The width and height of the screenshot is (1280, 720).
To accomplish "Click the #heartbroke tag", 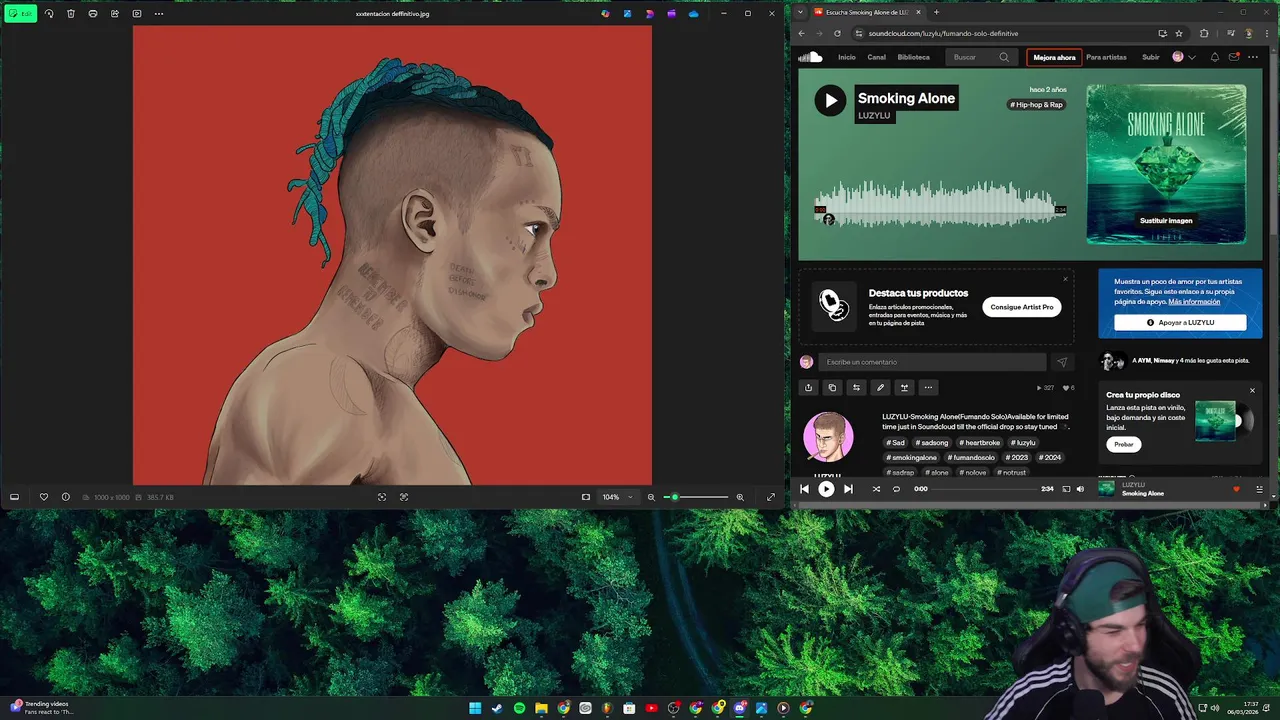I will pos(979,442).
